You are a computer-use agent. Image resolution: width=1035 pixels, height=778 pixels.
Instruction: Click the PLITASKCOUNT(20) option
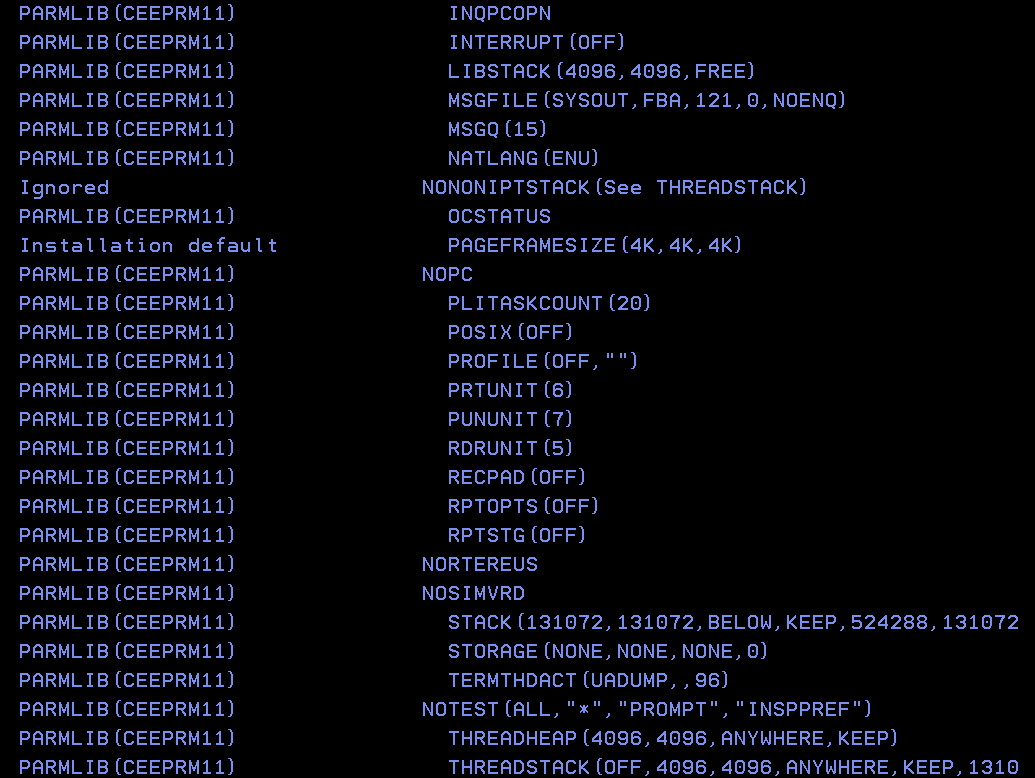coord(549,304)
